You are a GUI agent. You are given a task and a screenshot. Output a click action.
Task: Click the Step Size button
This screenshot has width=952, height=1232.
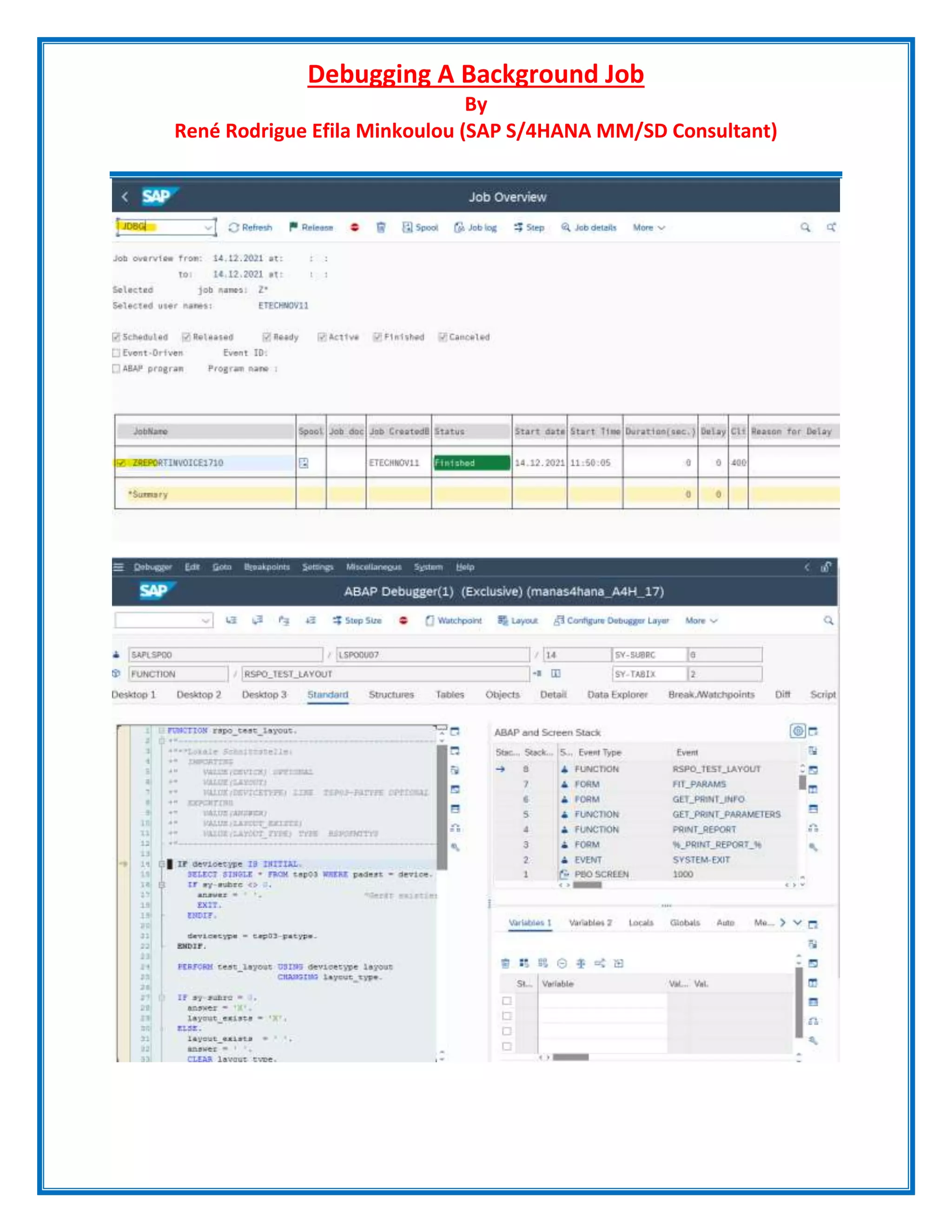[x=357, y=621]
